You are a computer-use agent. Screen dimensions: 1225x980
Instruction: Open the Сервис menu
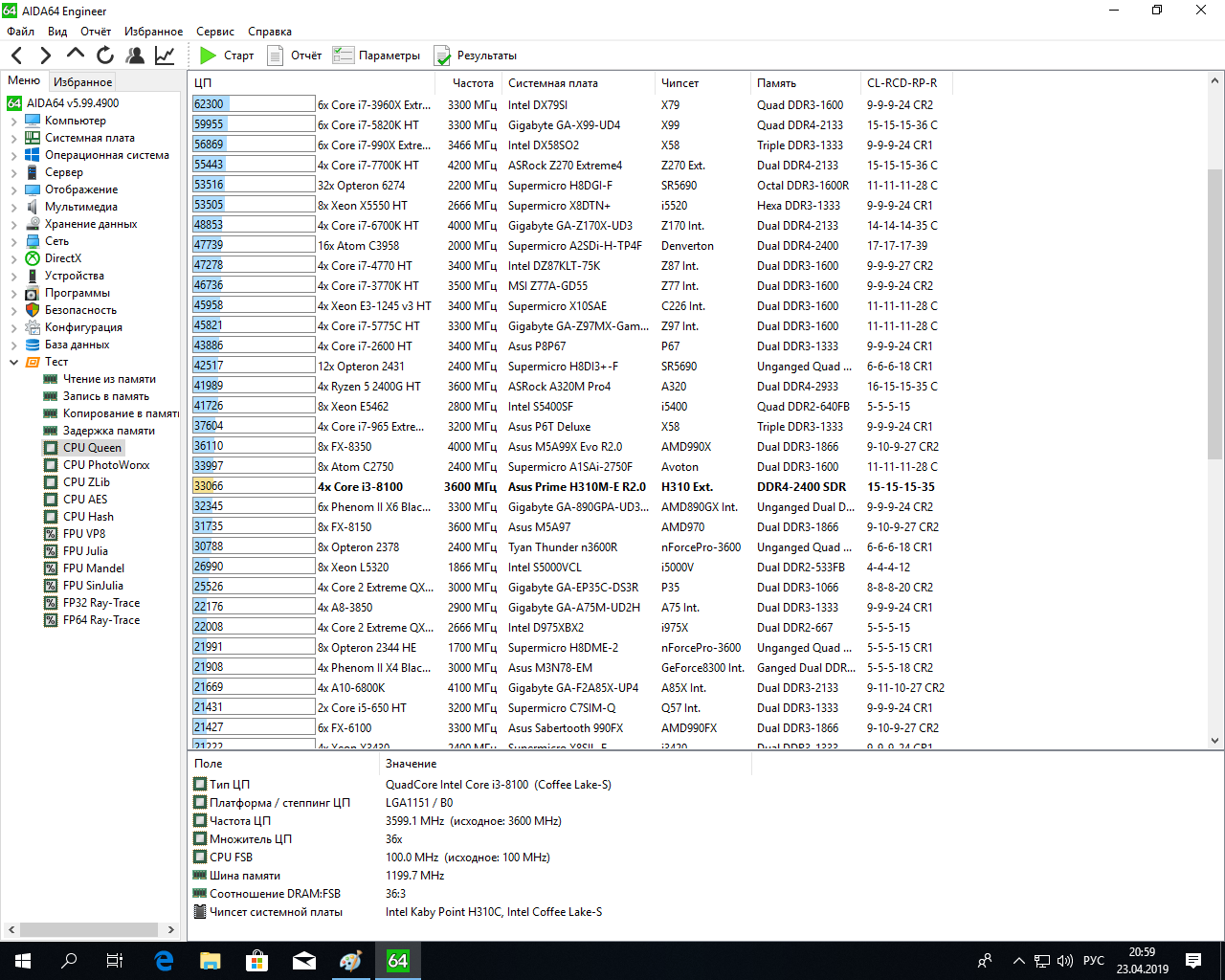tap(215, 32)
